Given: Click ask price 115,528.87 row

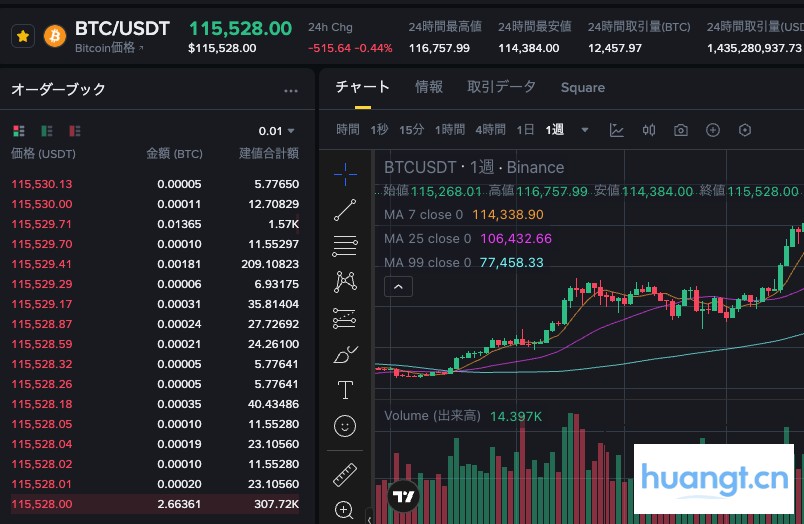Looking at the screenshot, I should tap(155, 324).
